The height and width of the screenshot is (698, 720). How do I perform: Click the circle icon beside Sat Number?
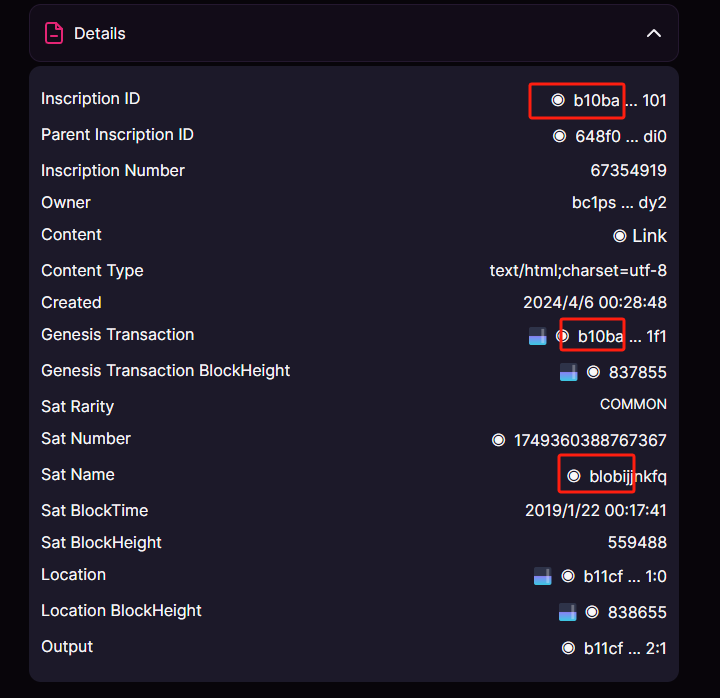(499, 440)
